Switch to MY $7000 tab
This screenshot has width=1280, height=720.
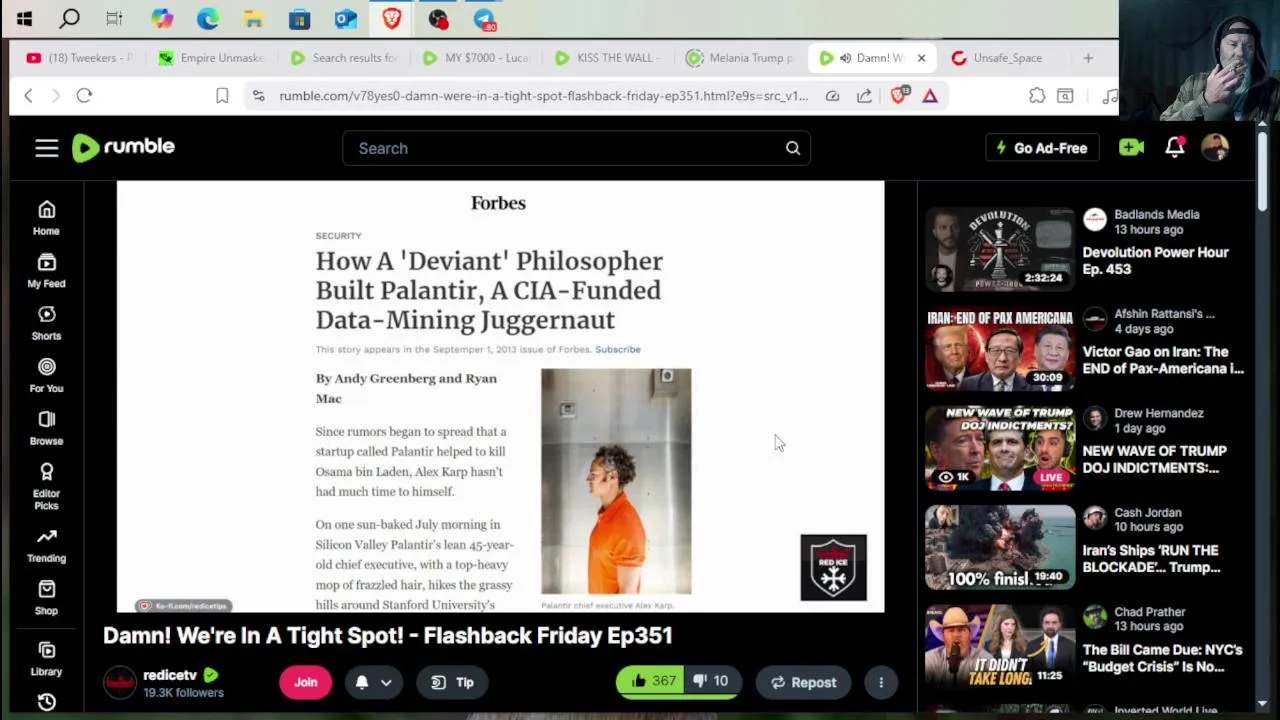[476, 58]
